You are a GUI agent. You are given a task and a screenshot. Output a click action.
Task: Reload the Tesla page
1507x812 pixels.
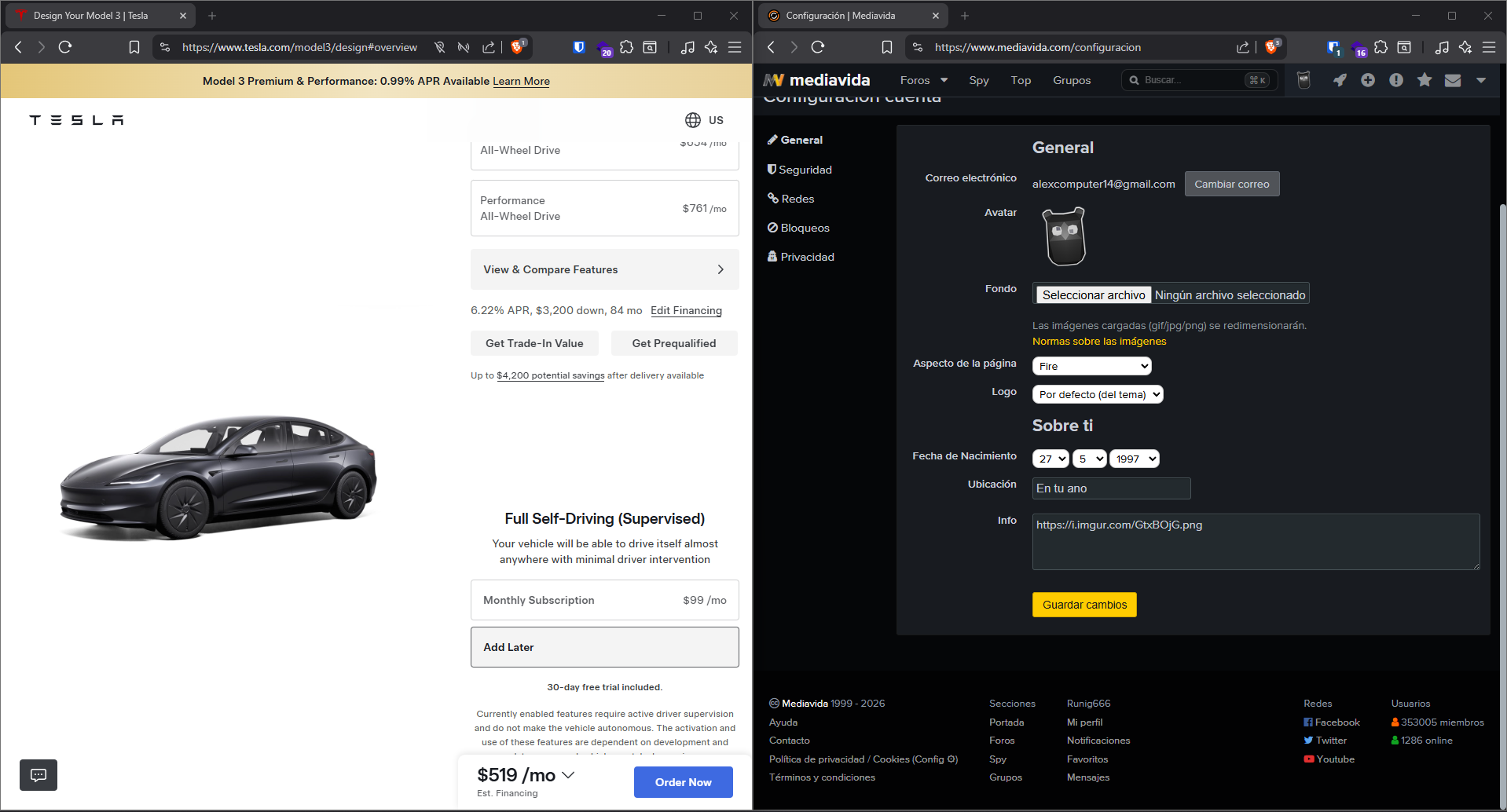[65, 47]
